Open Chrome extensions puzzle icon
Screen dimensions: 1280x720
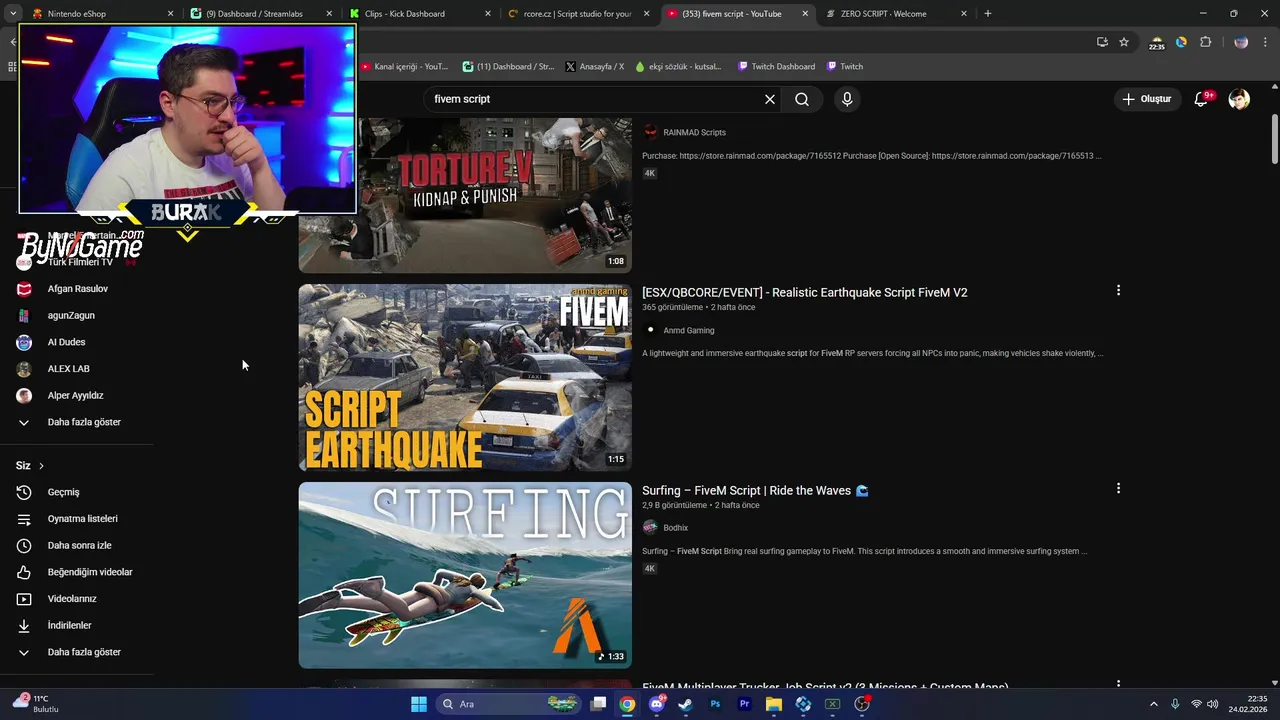point(1205,42)
